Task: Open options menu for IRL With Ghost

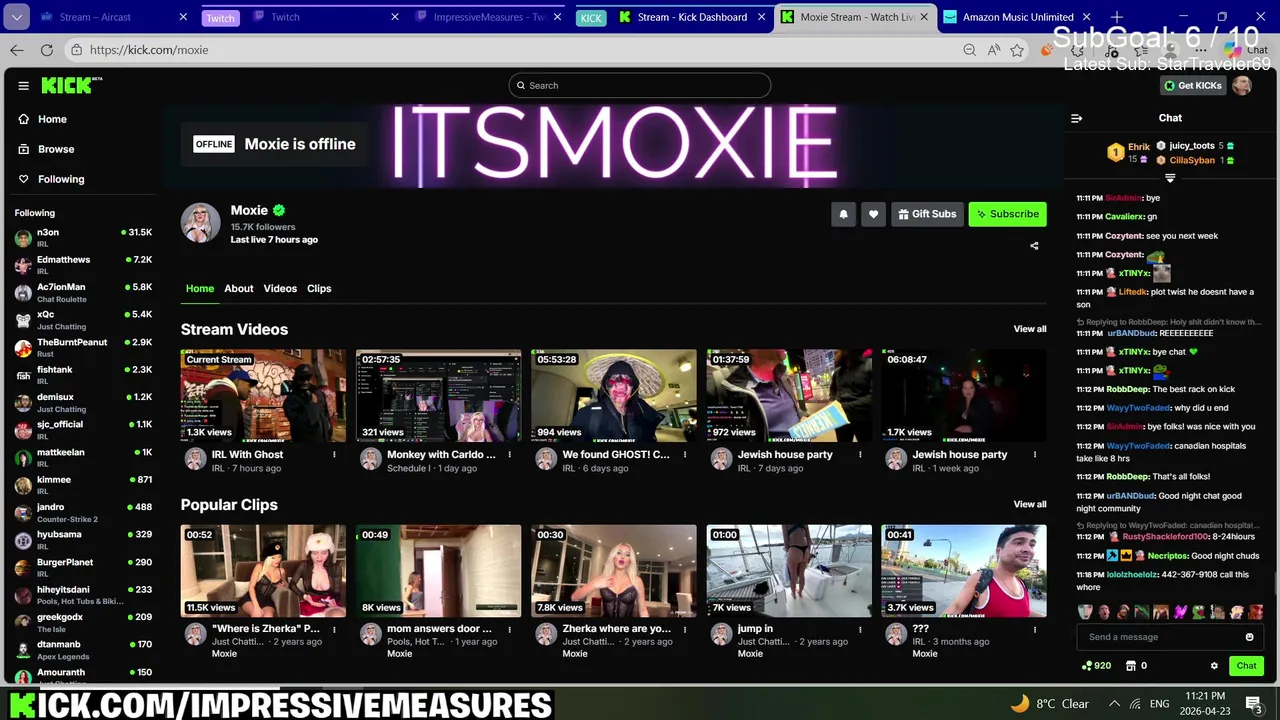Action: 334,455
